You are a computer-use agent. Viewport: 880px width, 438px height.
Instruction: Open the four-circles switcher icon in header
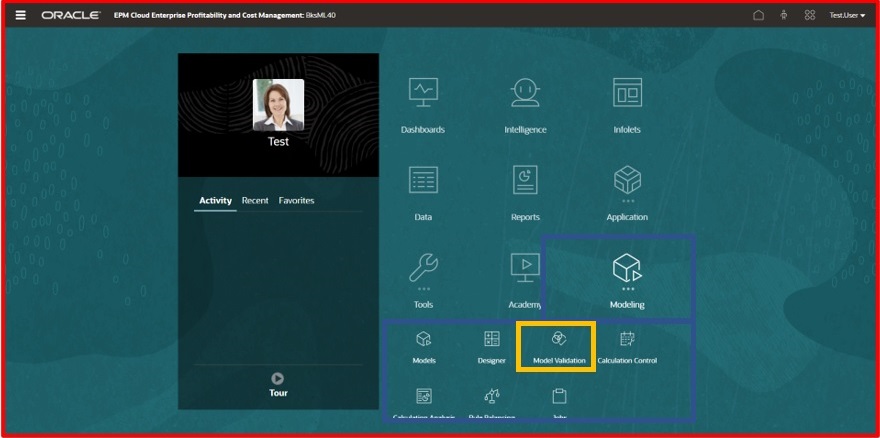click(809, 15)
